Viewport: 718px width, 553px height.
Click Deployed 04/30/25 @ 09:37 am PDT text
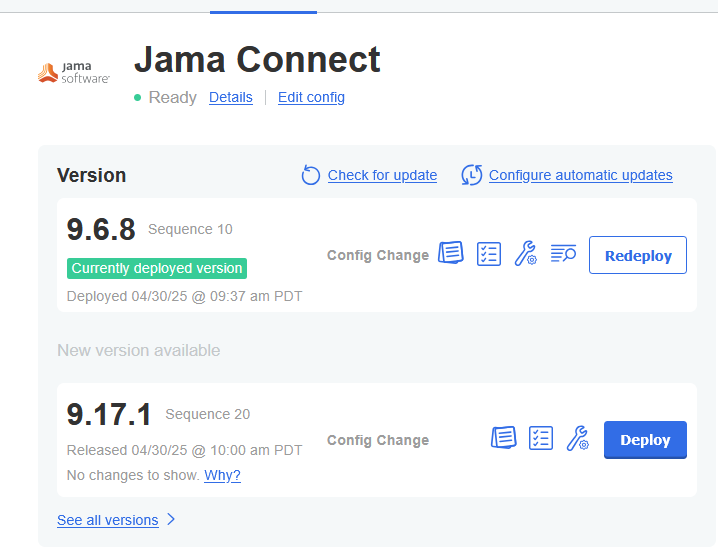click(185, 296)
